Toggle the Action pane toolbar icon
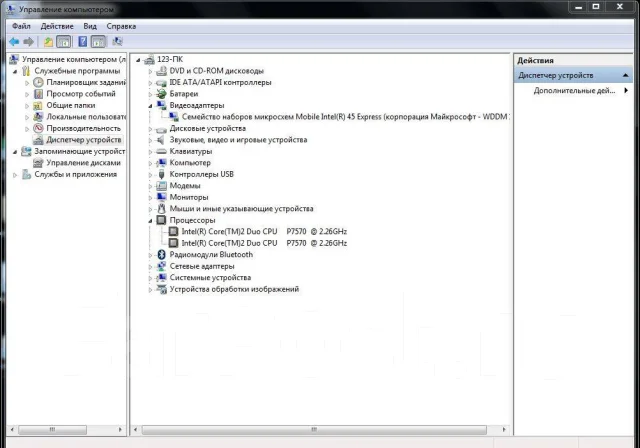 tap(98, 42)
